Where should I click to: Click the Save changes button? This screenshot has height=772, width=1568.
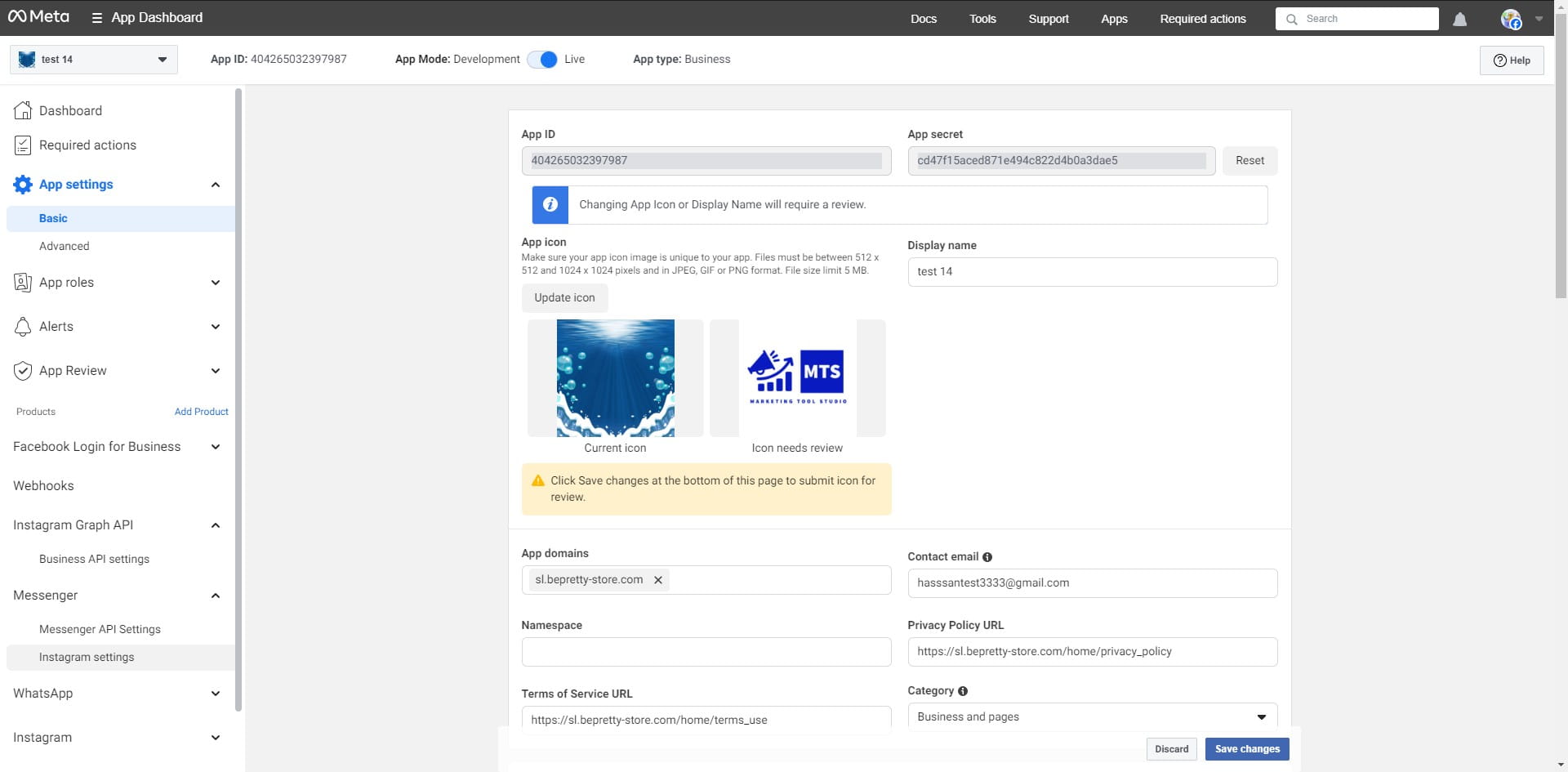tap(1246, 749)
